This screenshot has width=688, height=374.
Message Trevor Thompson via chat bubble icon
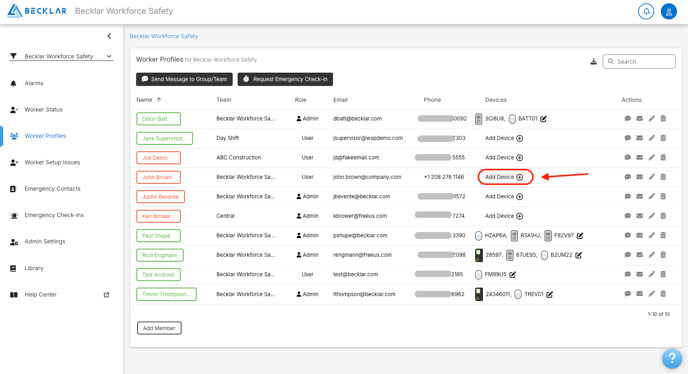pyautogui.click(x=627, y=294)
